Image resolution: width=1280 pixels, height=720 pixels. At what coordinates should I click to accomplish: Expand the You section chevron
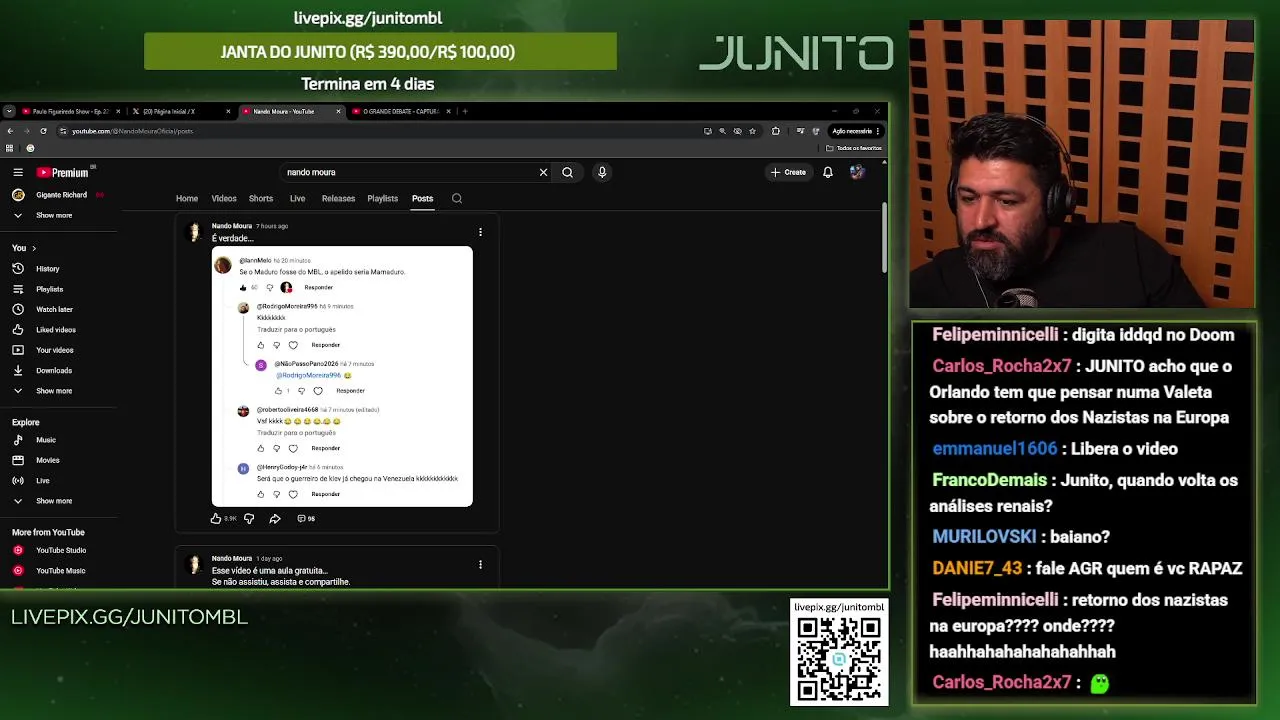pyautogui.click(x=34, y=248)
